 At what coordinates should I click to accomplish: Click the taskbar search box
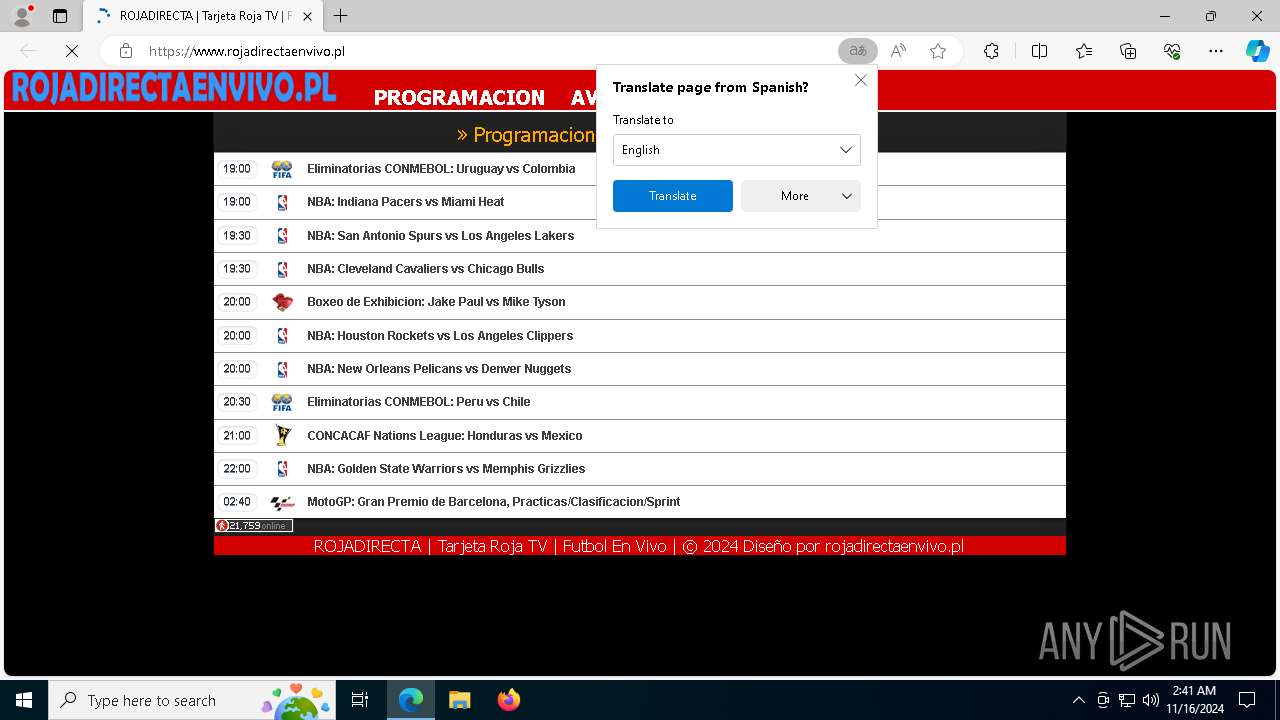(192, 700)
